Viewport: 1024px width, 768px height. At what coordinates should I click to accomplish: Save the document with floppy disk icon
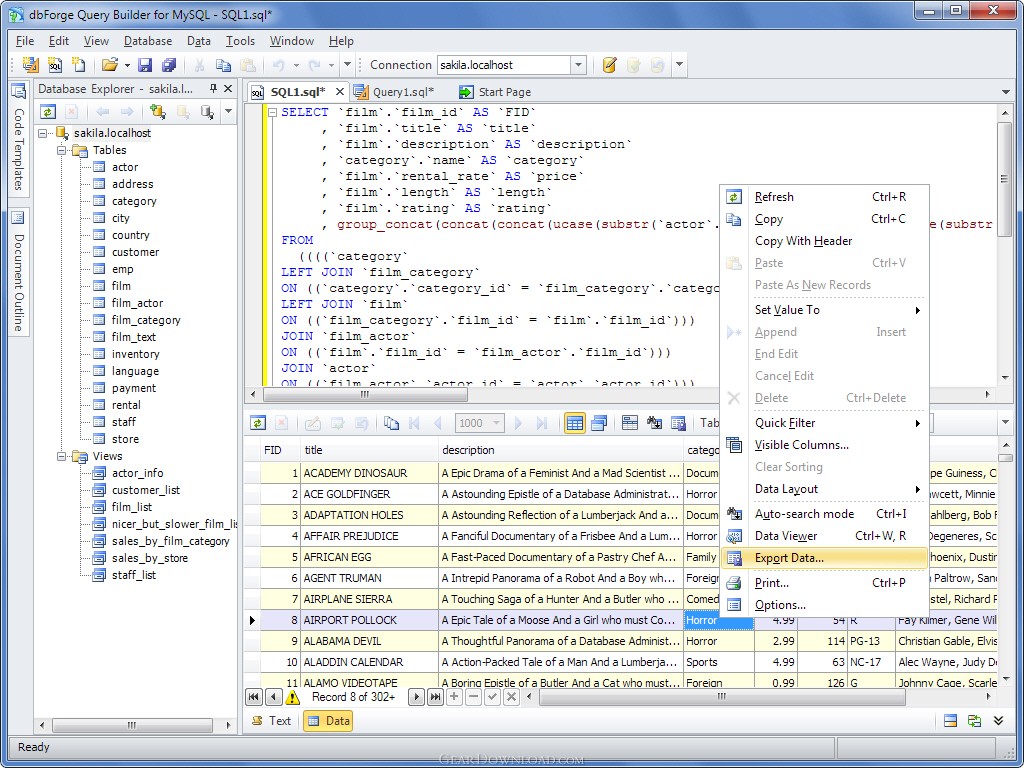(145, 65)
